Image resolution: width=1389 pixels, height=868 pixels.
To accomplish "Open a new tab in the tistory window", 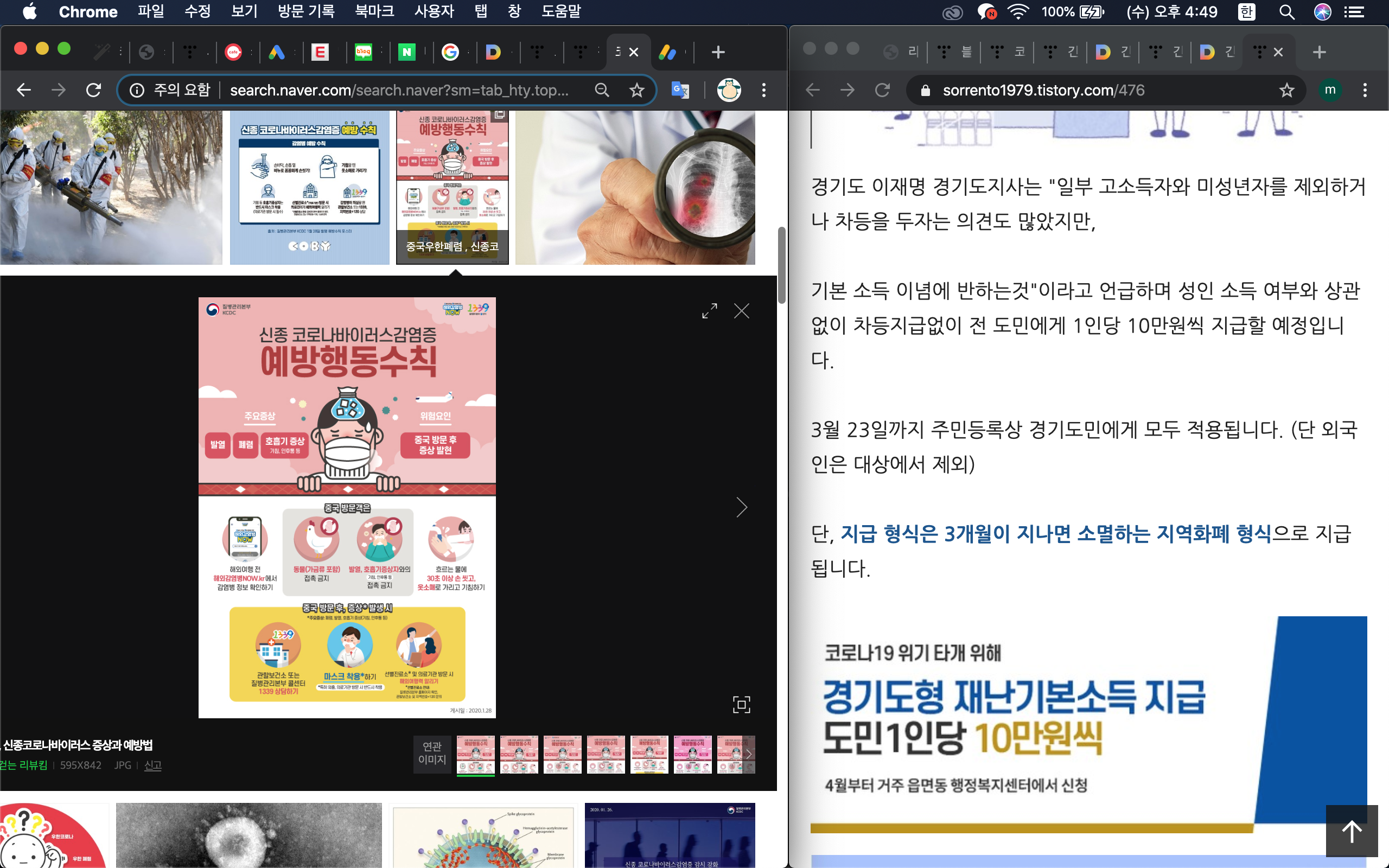I will coord(1320,52).
